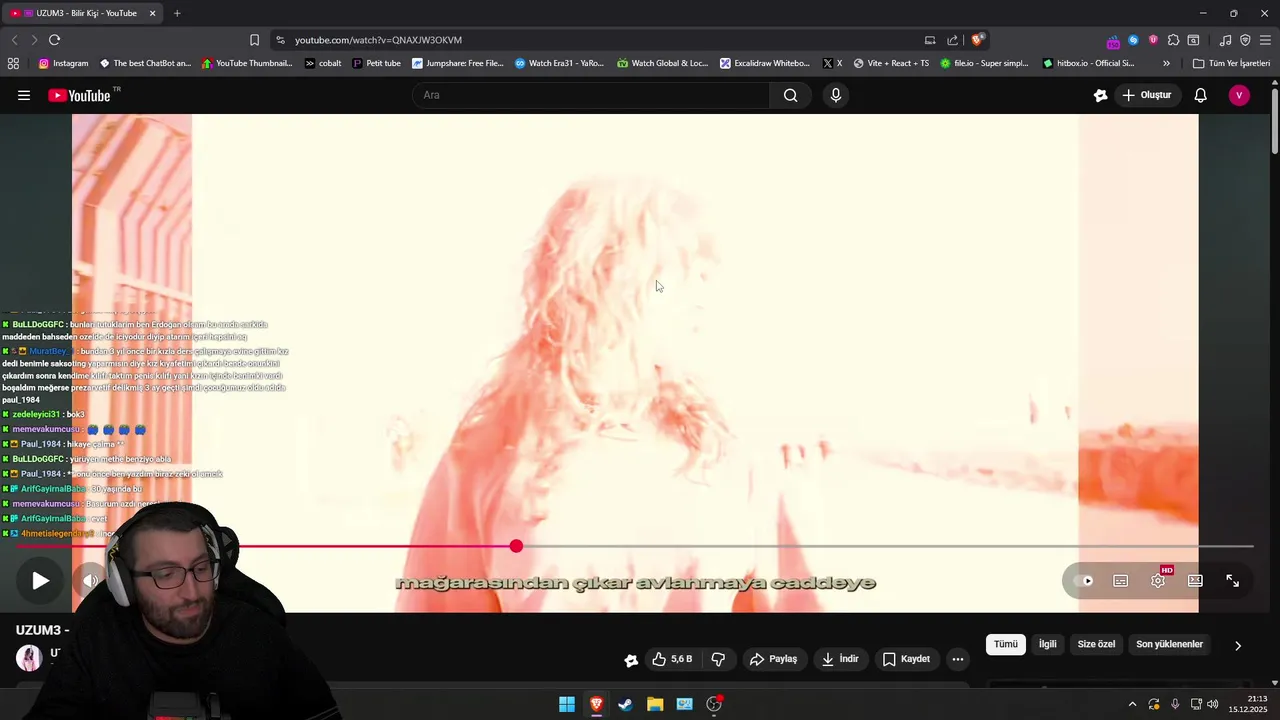Open browser apps grid icon

pyautogui.click(x=13, y=63)
